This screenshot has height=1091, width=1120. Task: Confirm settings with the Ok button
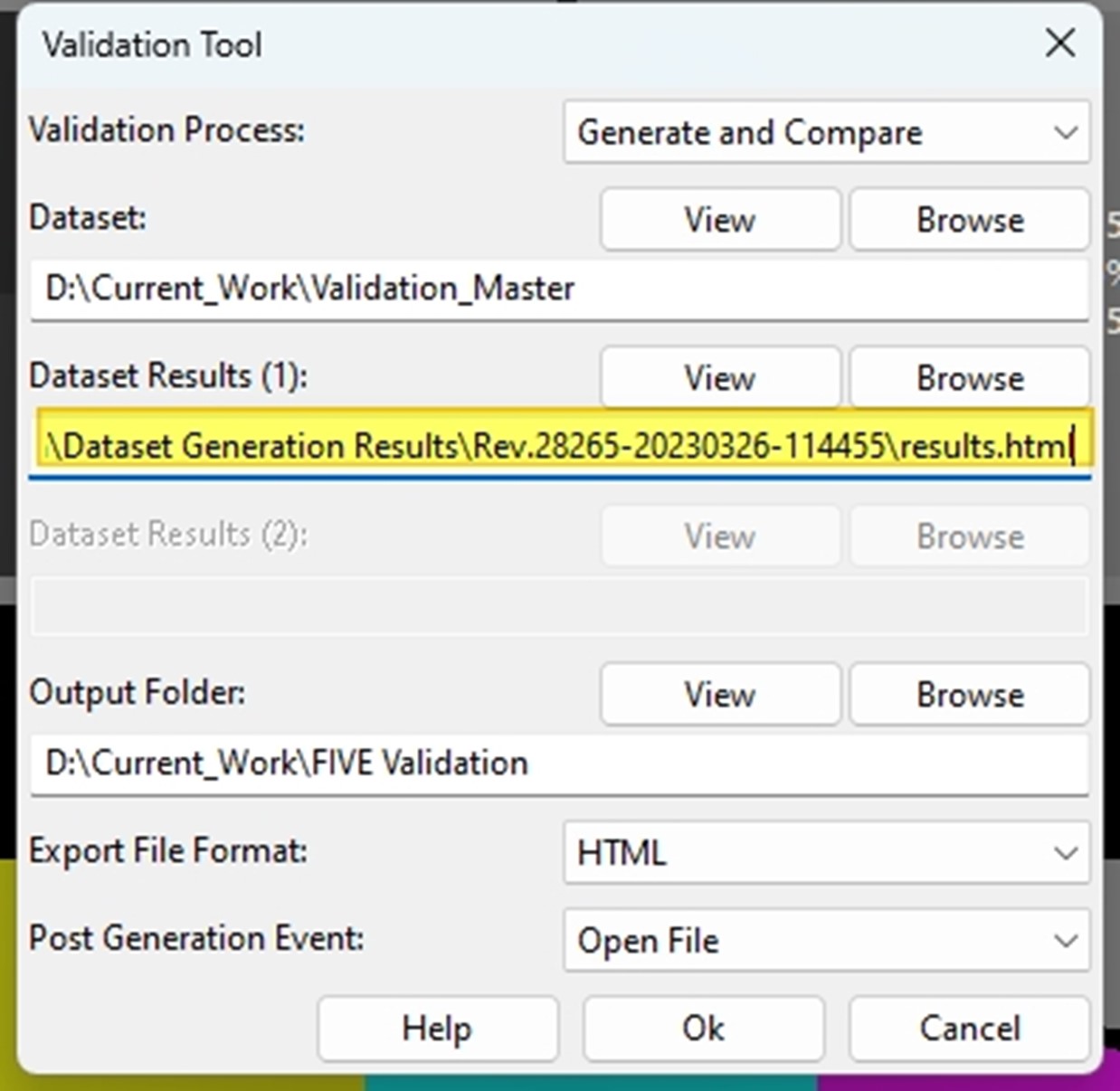point(703,1028)
